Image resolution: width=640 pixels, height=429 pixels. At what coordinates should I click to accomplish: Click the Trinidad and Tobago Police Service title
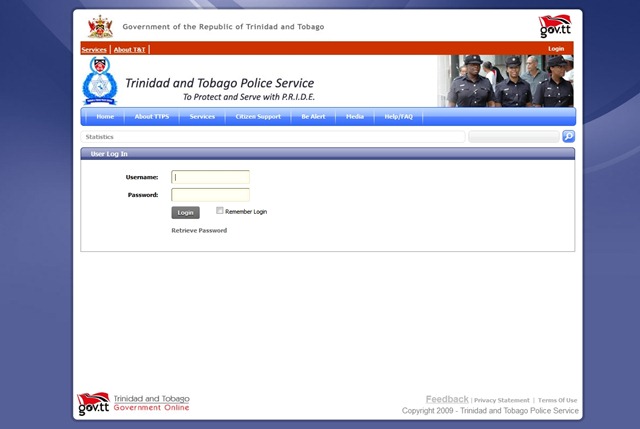(220, 83)
